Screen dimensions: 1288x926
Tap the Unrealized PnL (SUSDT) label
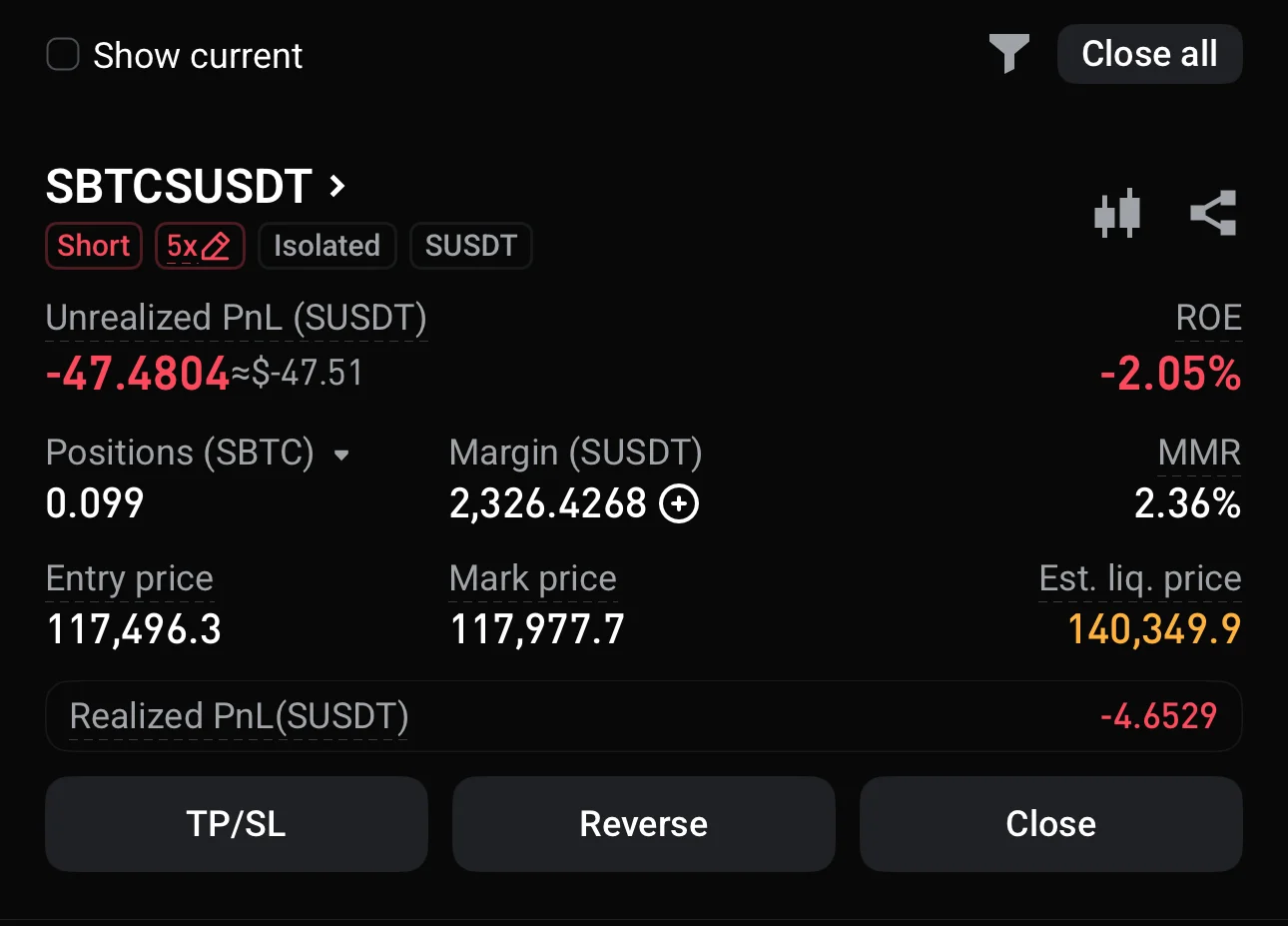237,318
